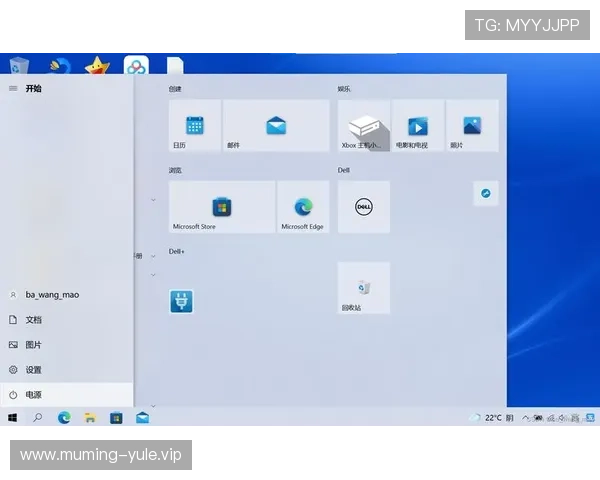Select the desktop star mascot icon

point(97,65)
